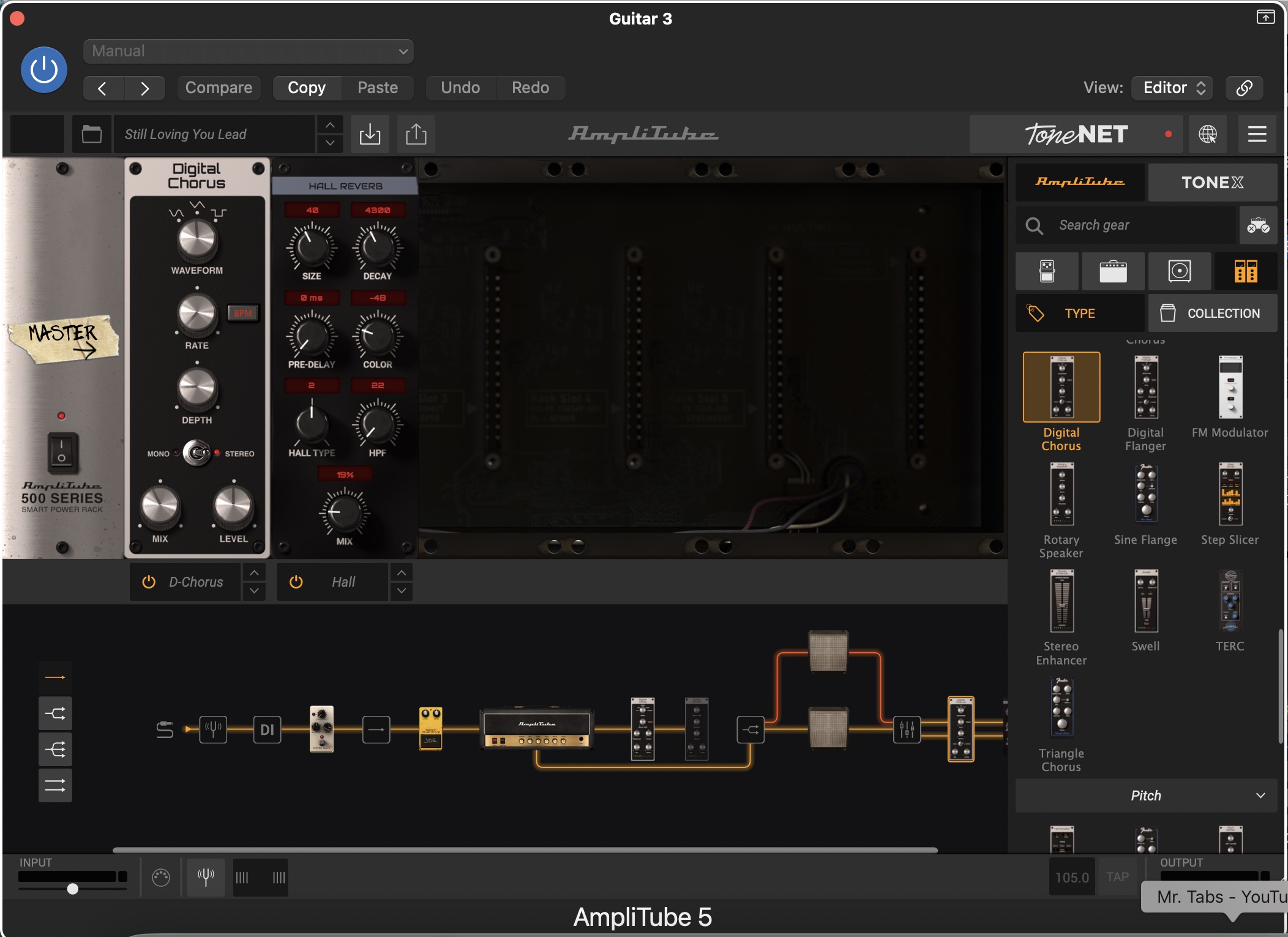1288x937 pixels.
Task: Click the Hall Reverb DECAY knob
Action: tap(378, 247)
